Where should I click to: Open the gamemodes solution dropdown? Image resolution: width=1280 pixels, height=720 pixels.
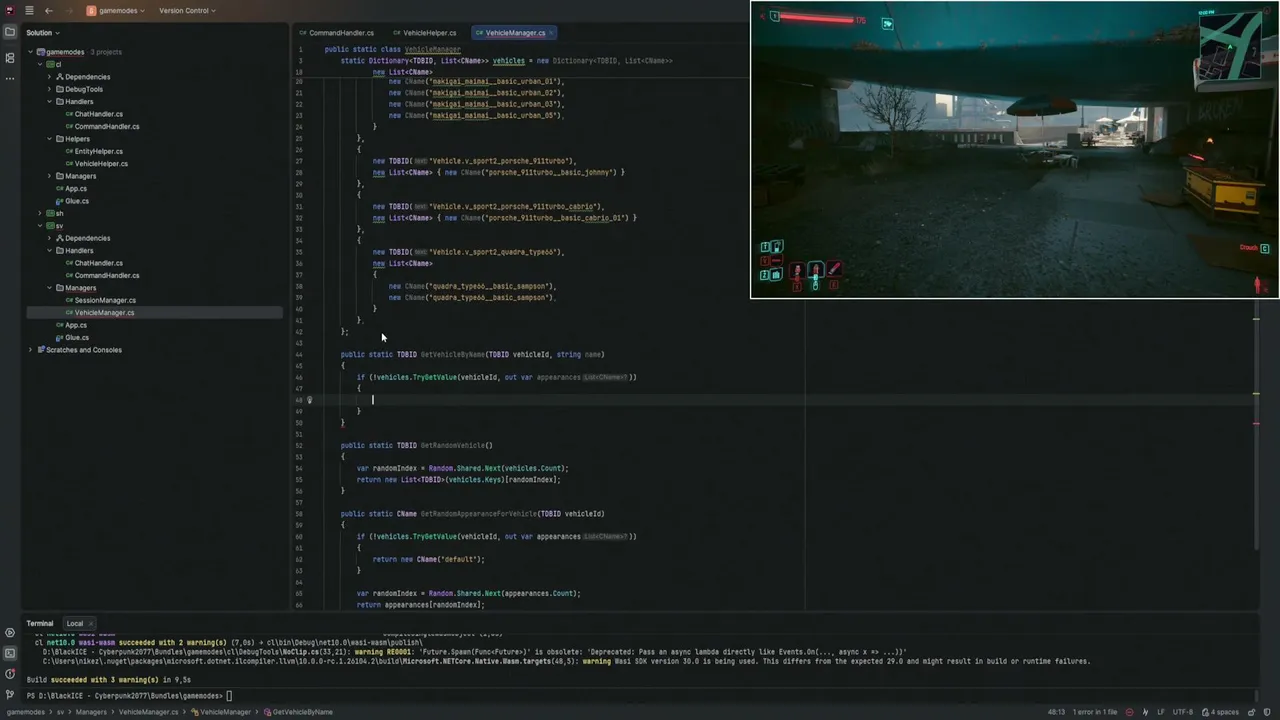tap(115, 10)
